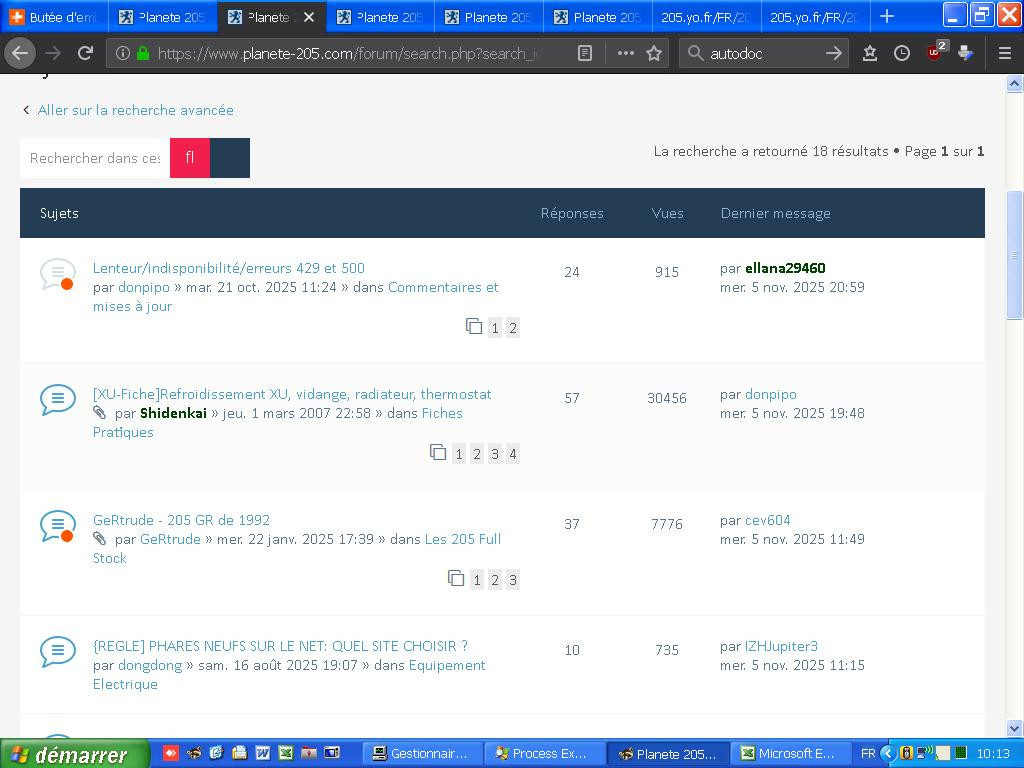Click the arrow to submit the autodoc search

[x=833, y=53]
